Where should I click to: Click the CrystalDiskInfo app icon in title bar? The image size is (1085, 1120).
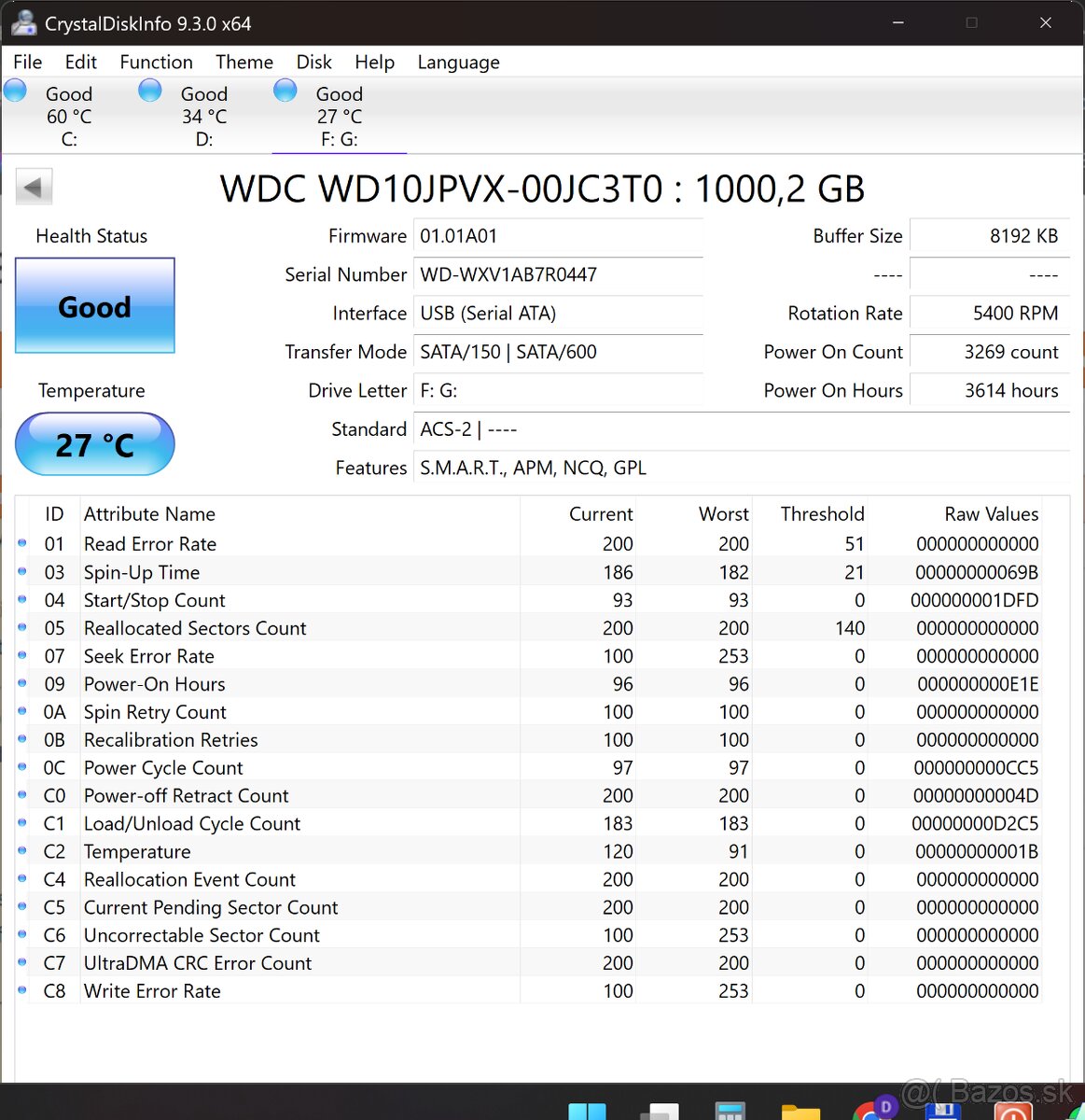(x=23, y=23)
